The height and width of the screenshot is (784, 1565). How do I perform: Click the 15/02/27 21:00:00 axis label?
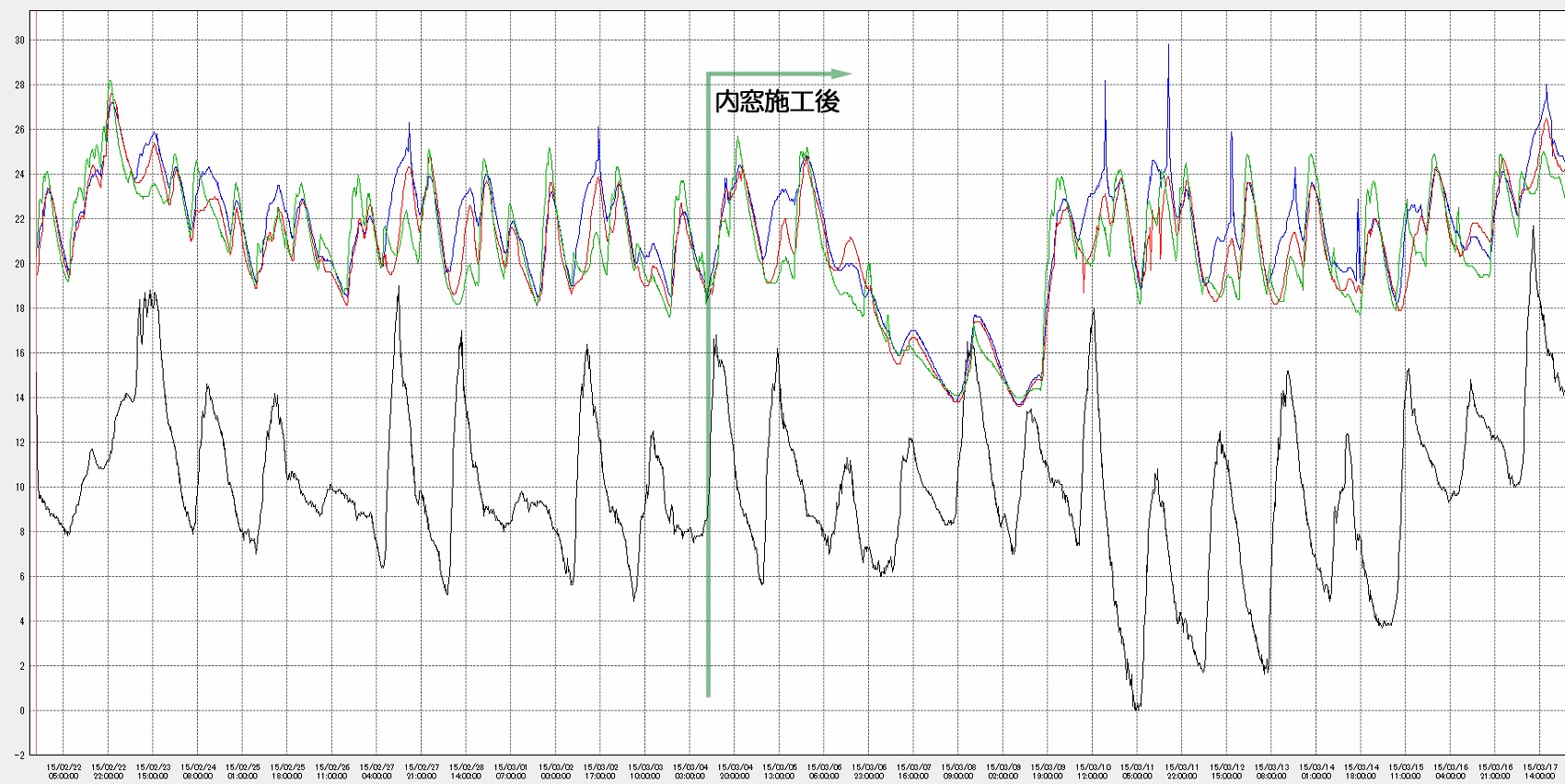pyautogui.click(x=422, y=771)
